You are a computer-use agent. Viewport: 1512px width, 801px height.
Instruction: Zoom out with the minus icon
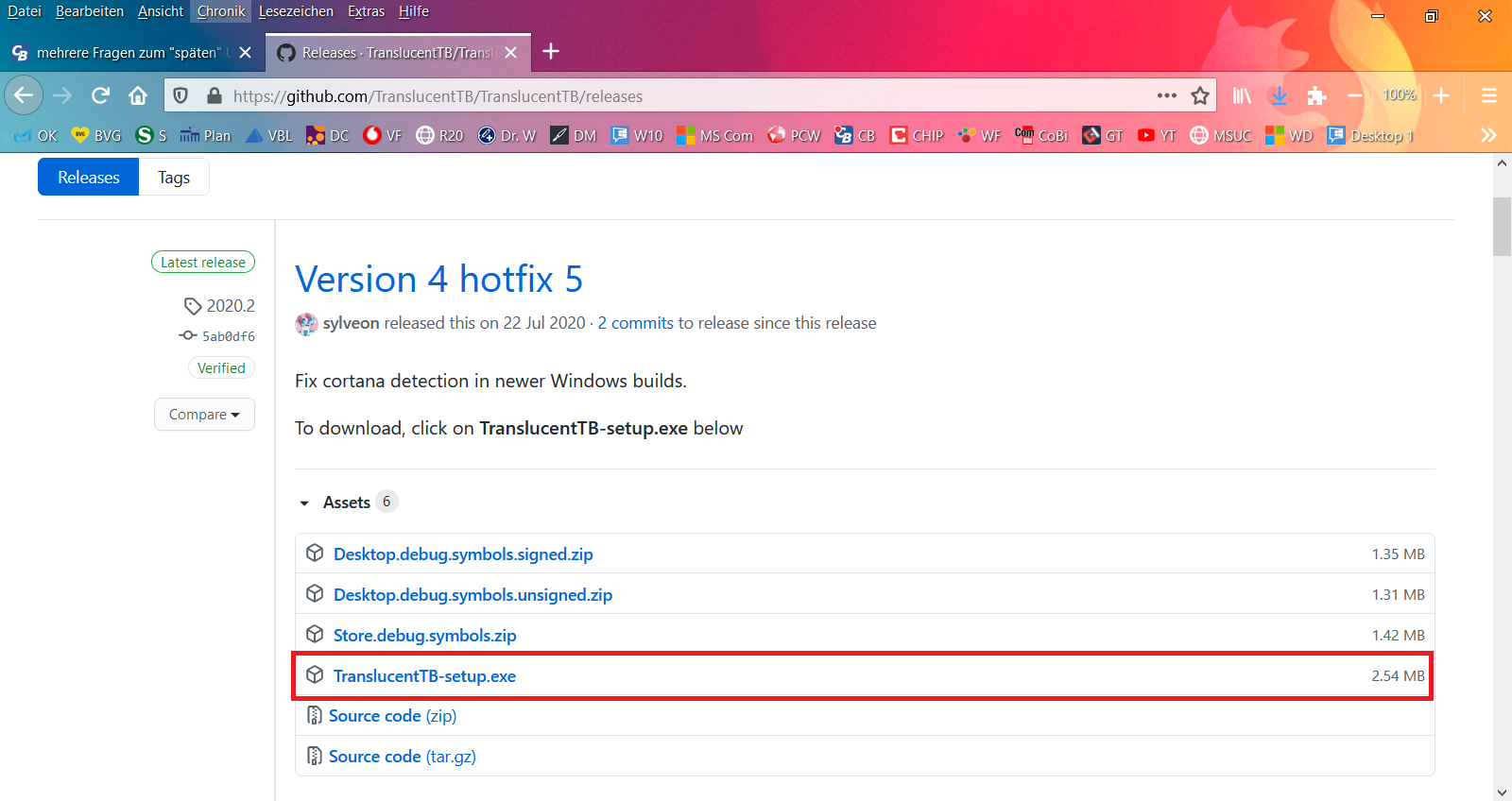(x=1355, y=95)
